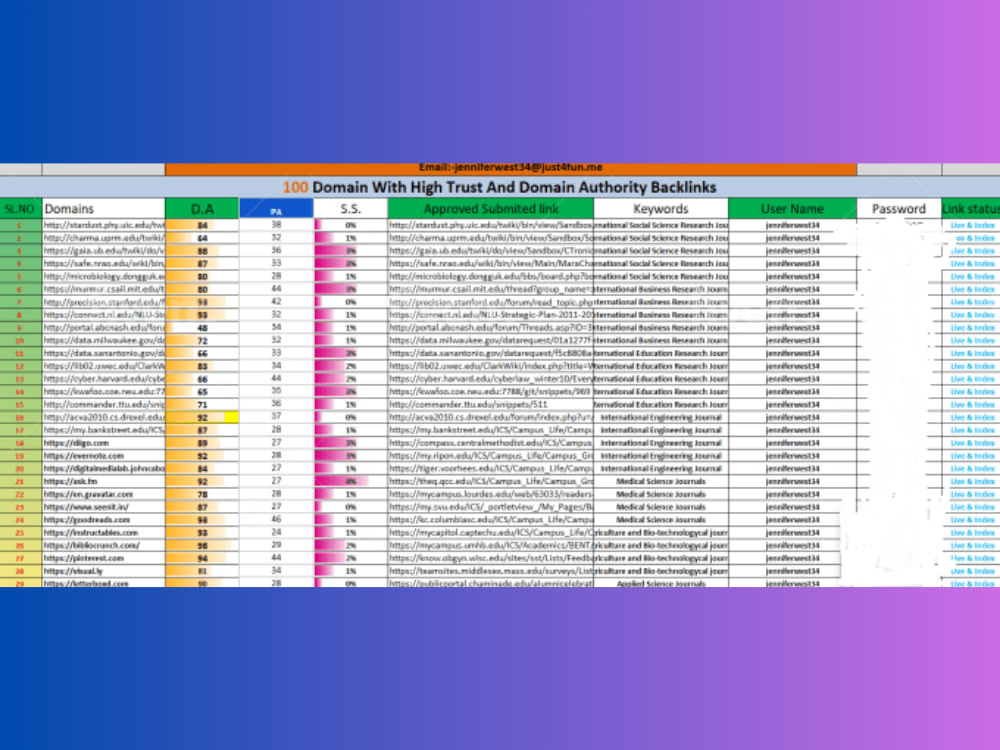The image size is (1000, 750).
Task: Select the goodreads.com domain cell
Action: pyautogui.click(x=103, y=519)
